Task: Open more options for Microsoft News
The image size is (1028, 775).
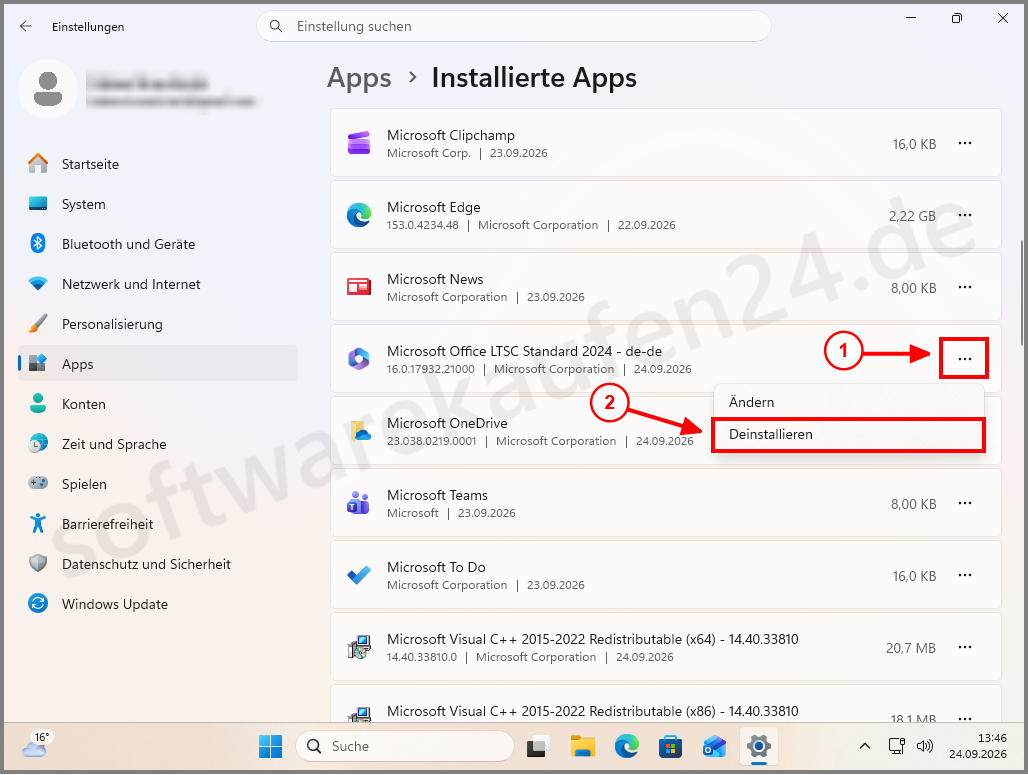Action: 964,287
